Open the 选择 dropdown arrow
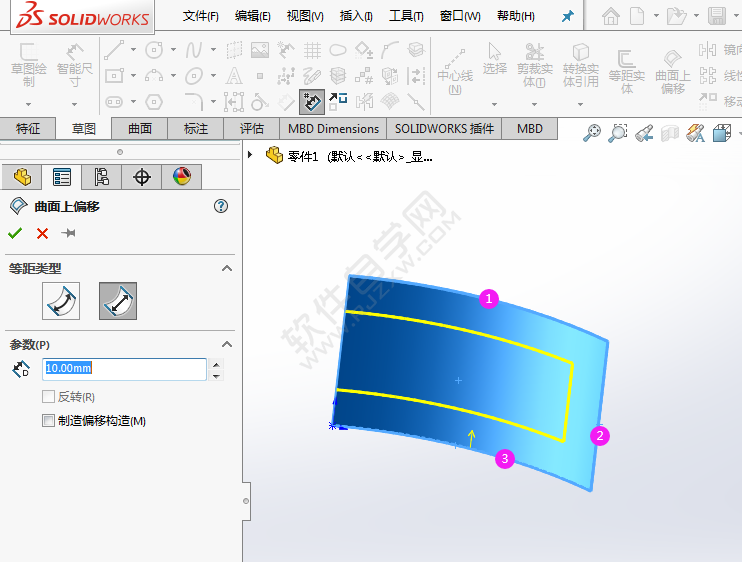 (x=494, y=104)
